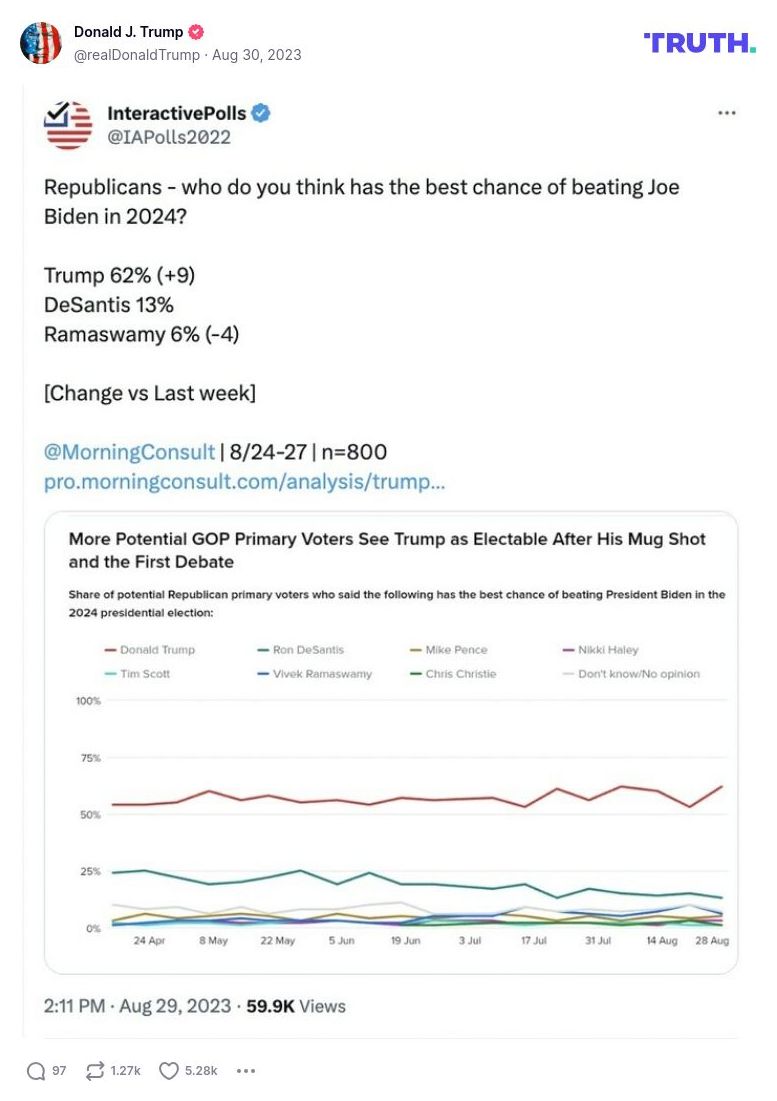Open the @IAPolls2022 handle

[169, 137]
